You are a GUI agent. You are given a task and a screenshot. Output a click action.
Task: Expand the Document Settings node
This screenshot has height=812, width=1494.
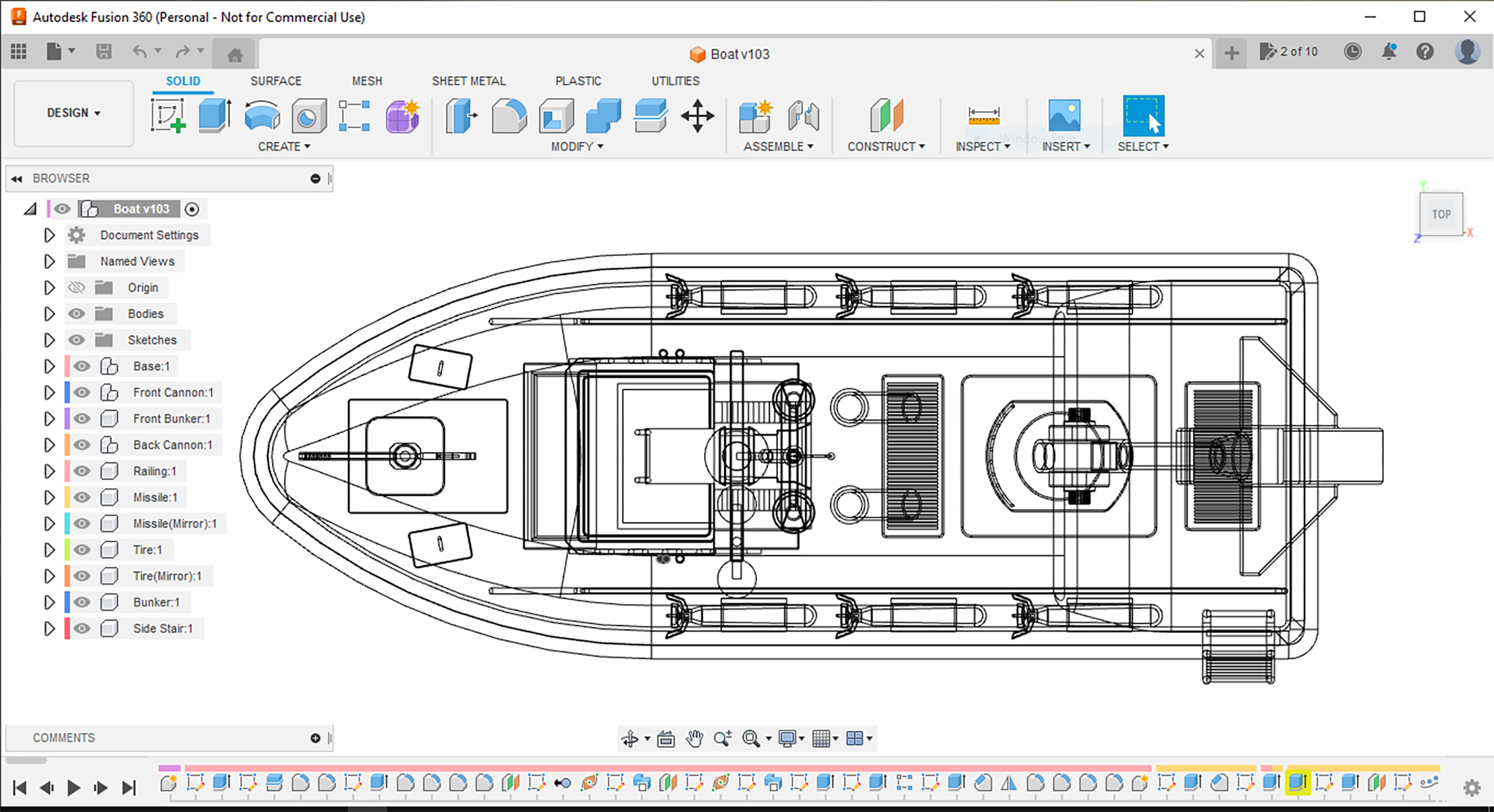(49, 235)
